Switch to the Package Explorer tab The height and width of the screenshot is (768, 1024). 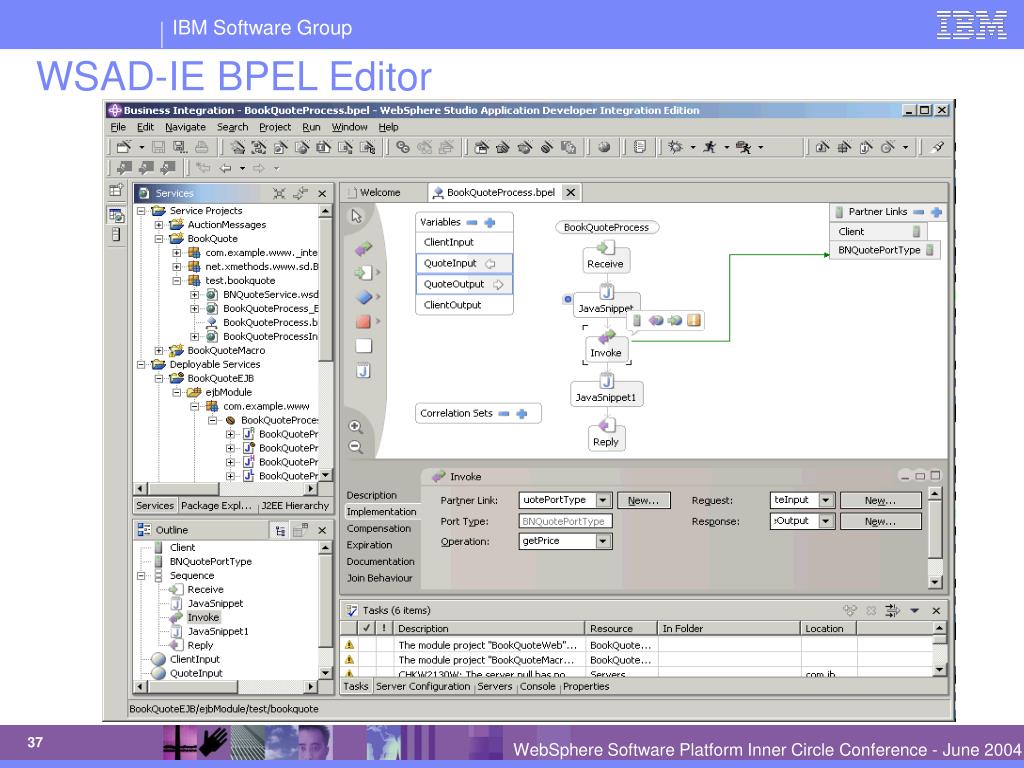click(x=216, y=506)
